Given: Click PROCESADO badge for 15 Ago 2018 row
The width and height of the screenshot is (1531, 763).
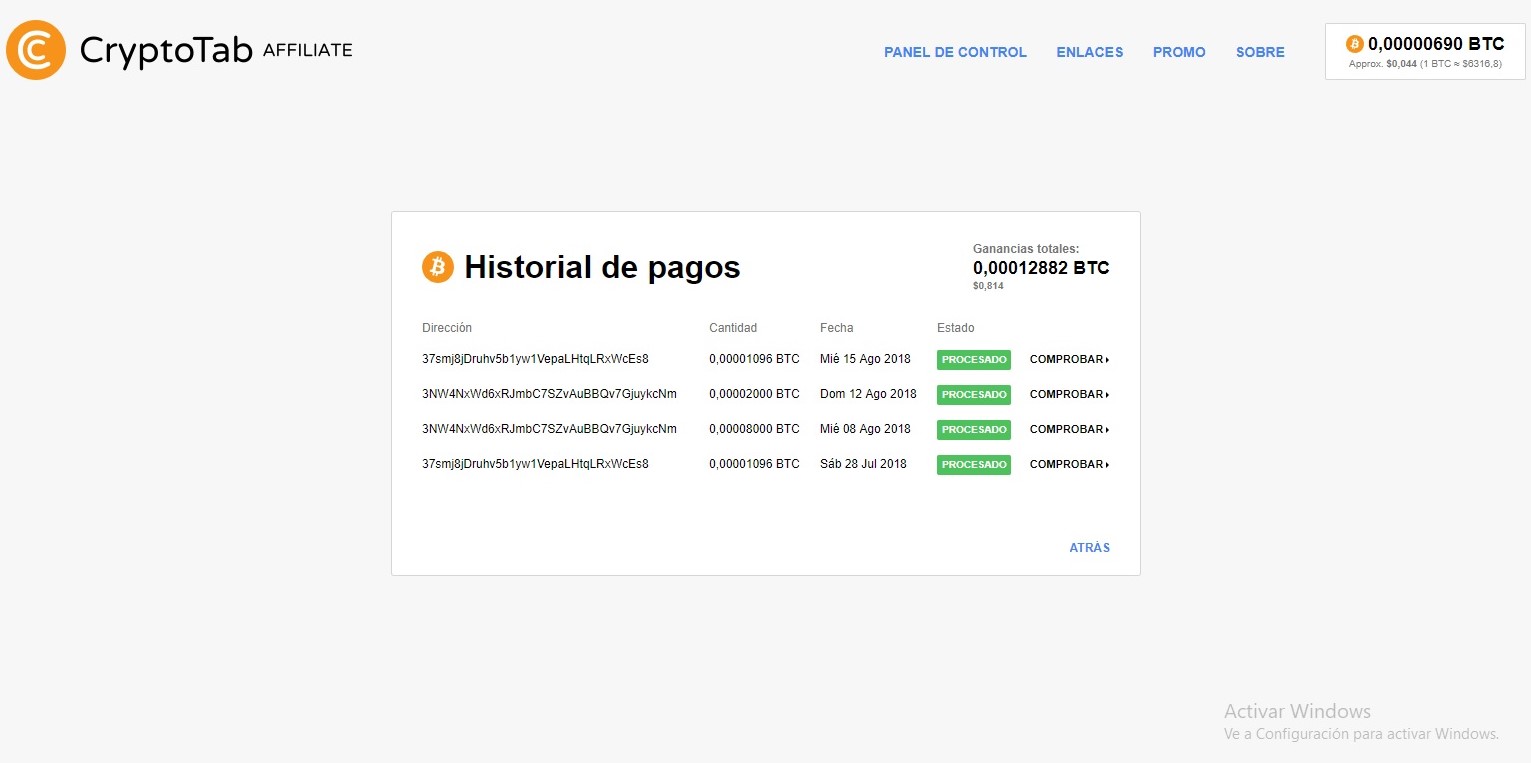Looking at the screenshot, I should tap(974, 360).
